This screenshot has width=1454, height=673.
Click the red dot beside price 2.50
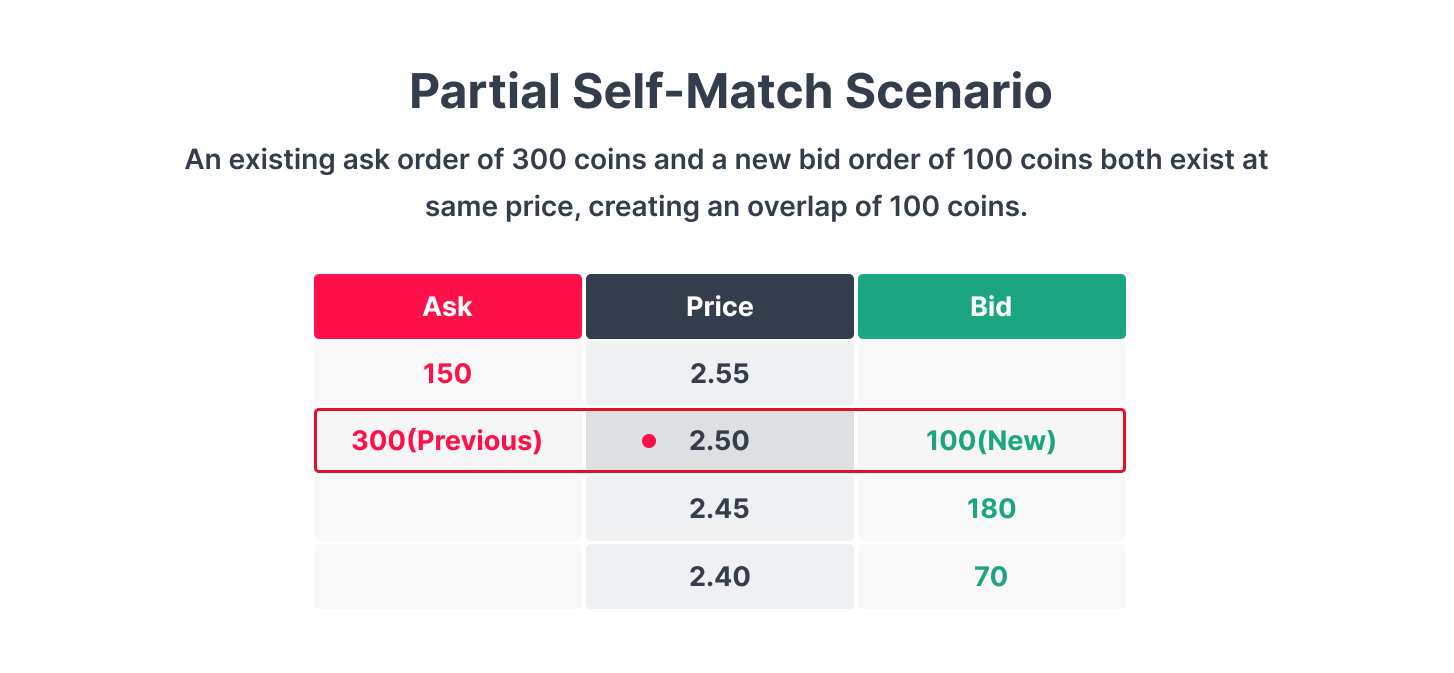pyautogui.click(x=649, y=441)
